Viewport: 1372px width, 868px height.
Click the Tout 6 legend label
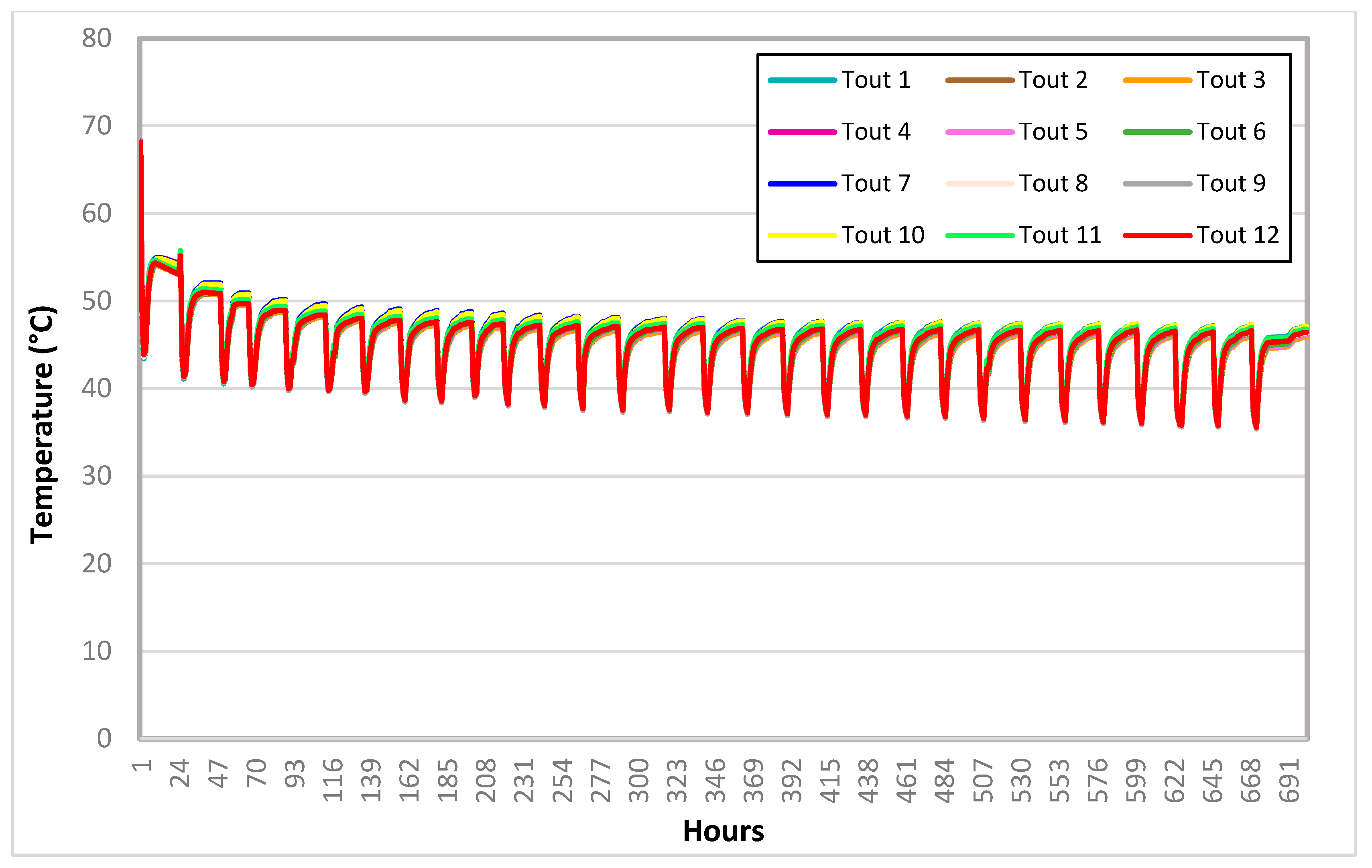click(1231, 132)
